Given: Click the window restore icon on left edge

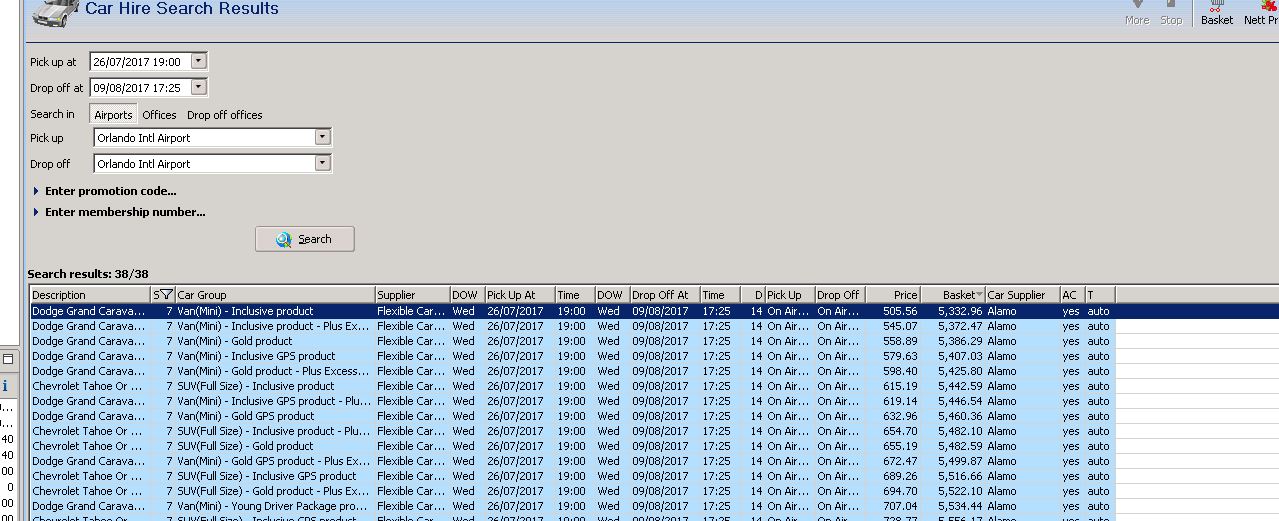Looking at the screenshot, I should (x=7, y=359).
